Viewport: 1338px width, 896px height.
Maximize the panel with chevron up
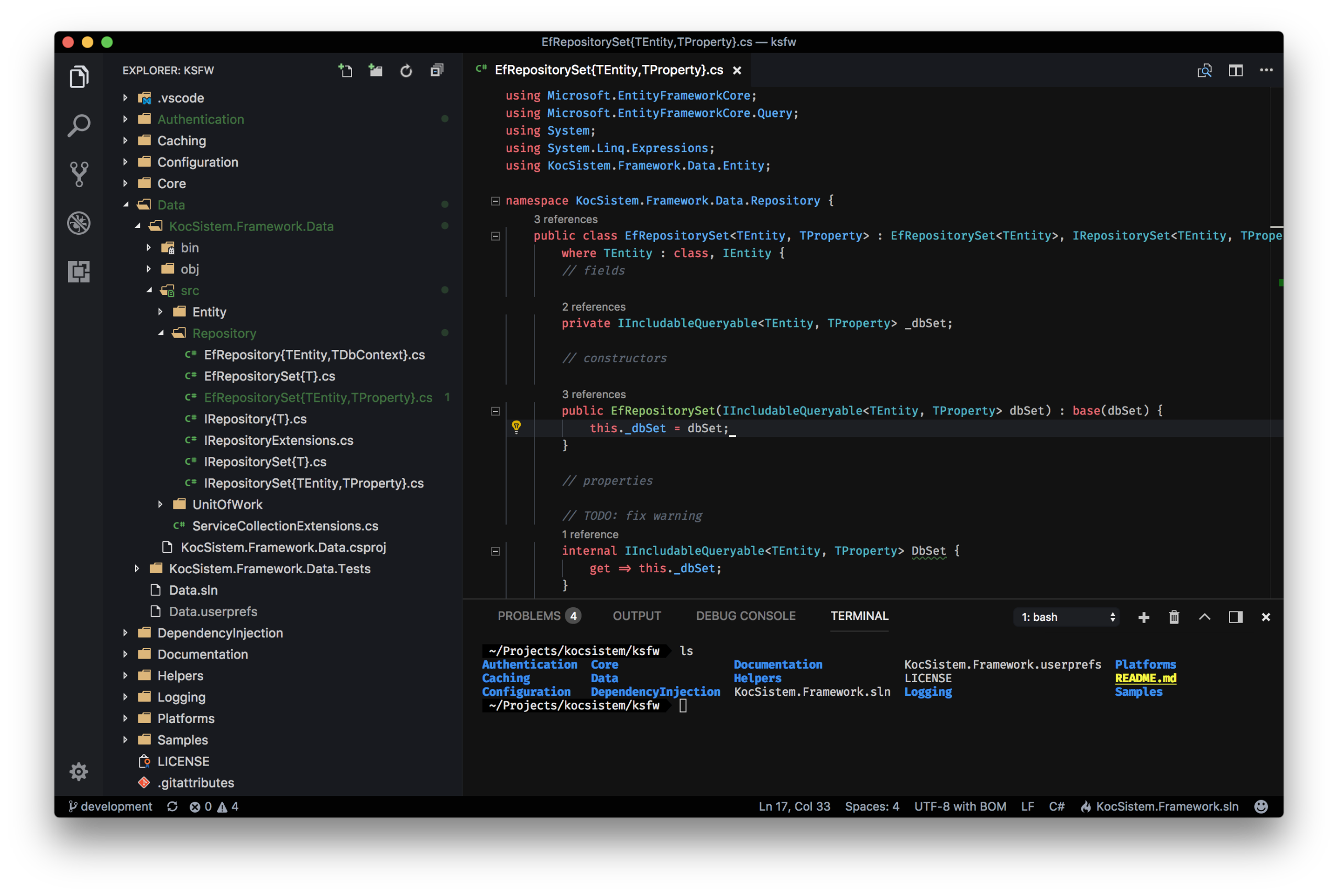point(1204,617)
